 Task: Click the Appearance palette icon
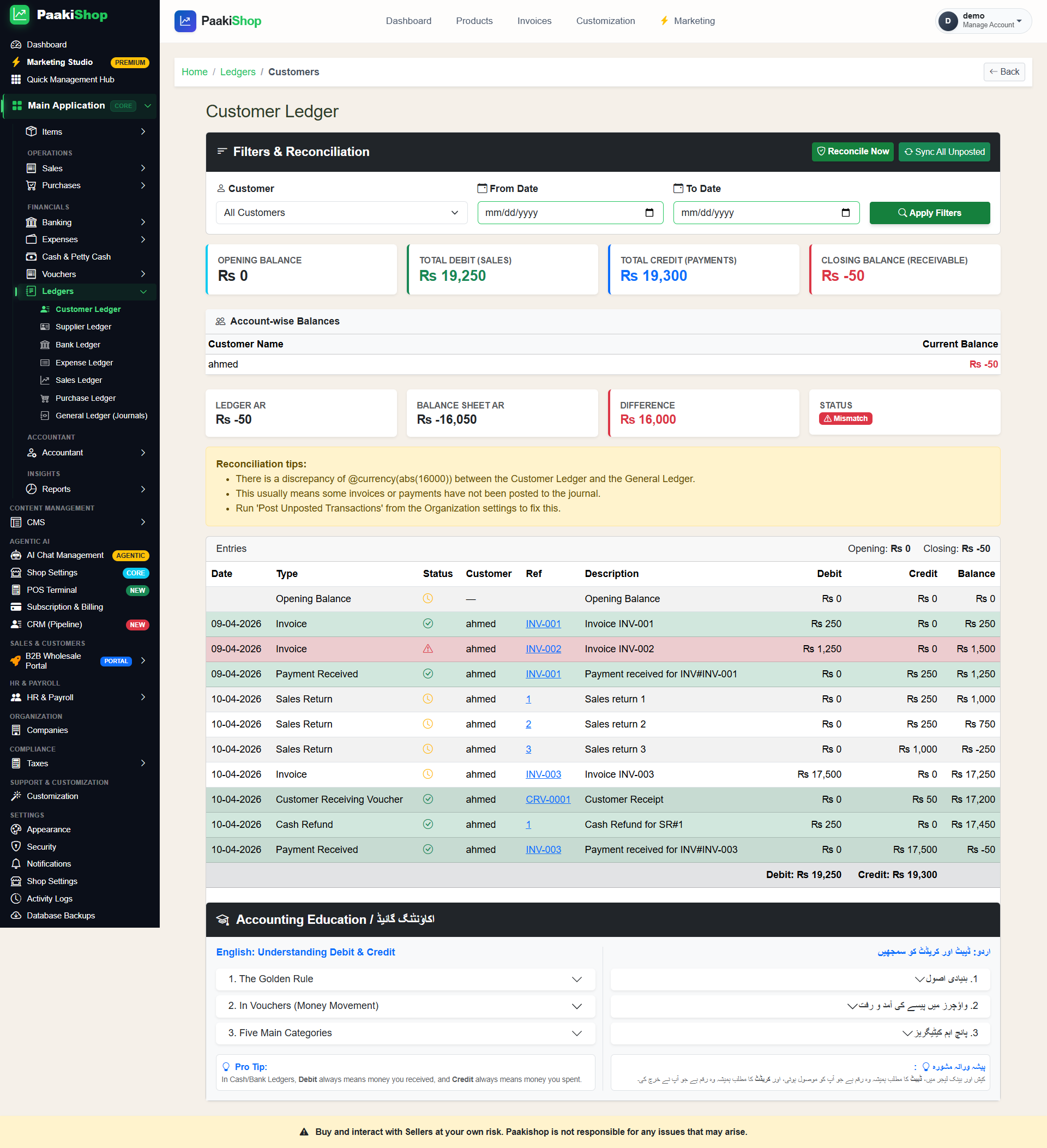pos(16,830)
